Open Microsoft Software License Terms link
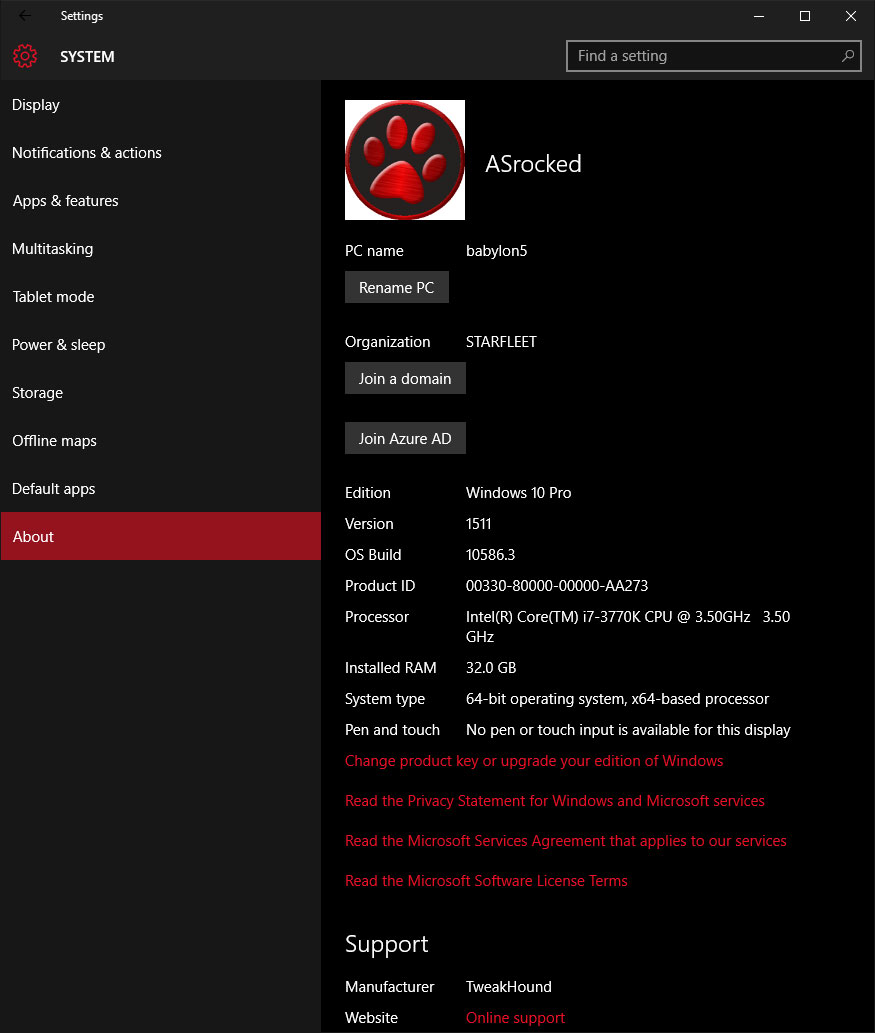 [486, 881]
